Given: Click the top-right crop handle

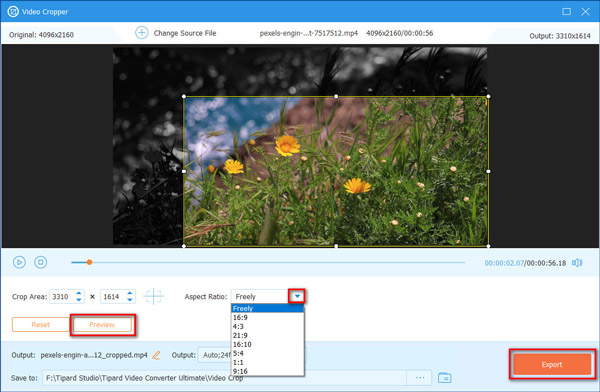Looking at the screenshot, I should pyautogui.click(x=488, y=96).
